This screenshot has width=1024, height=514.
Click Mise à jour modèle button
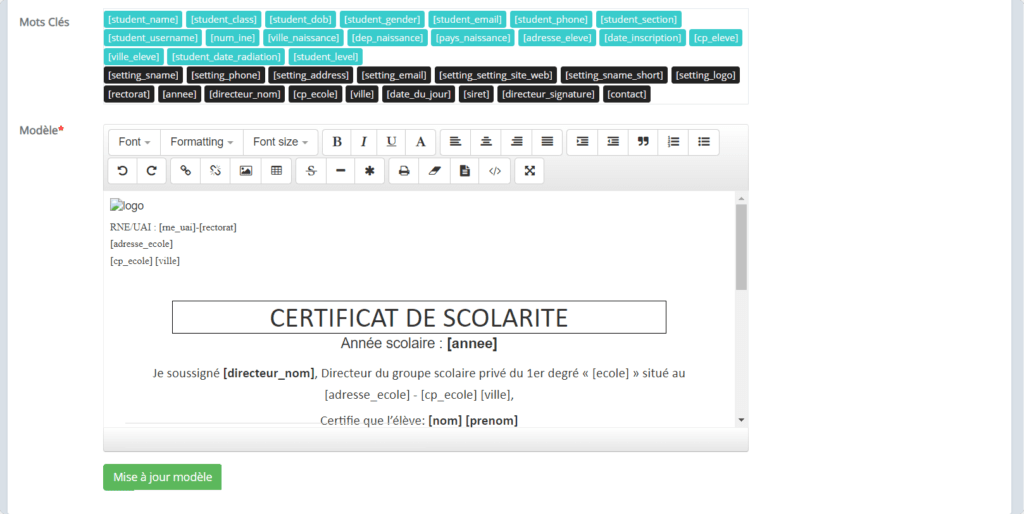pos(162,477)
